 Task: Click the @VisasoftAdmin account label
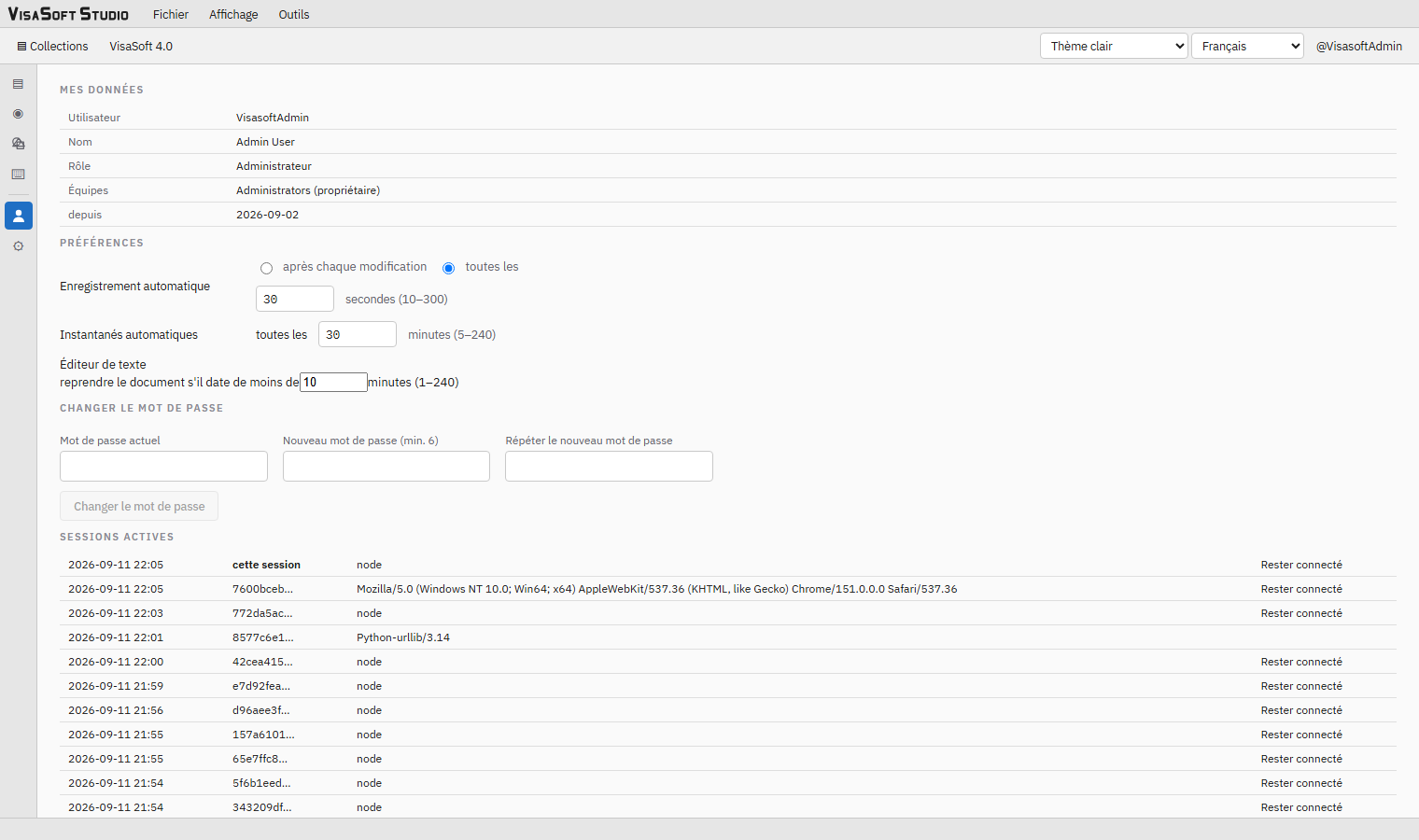click(1359, 46)
